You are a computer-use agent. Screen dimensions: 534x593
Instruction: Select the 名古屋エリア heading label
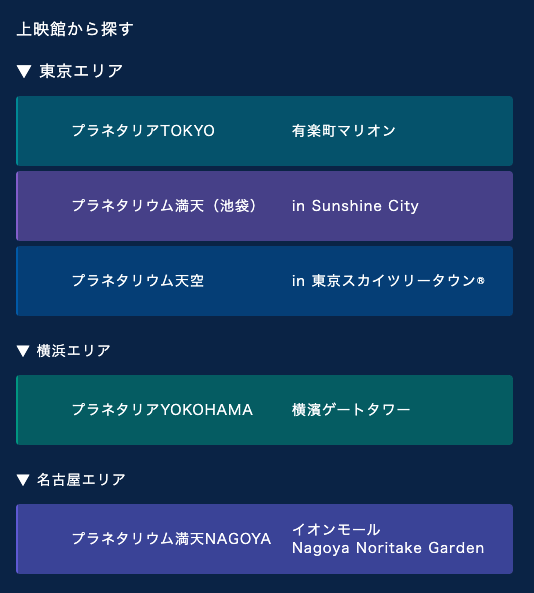coord(81,480)
